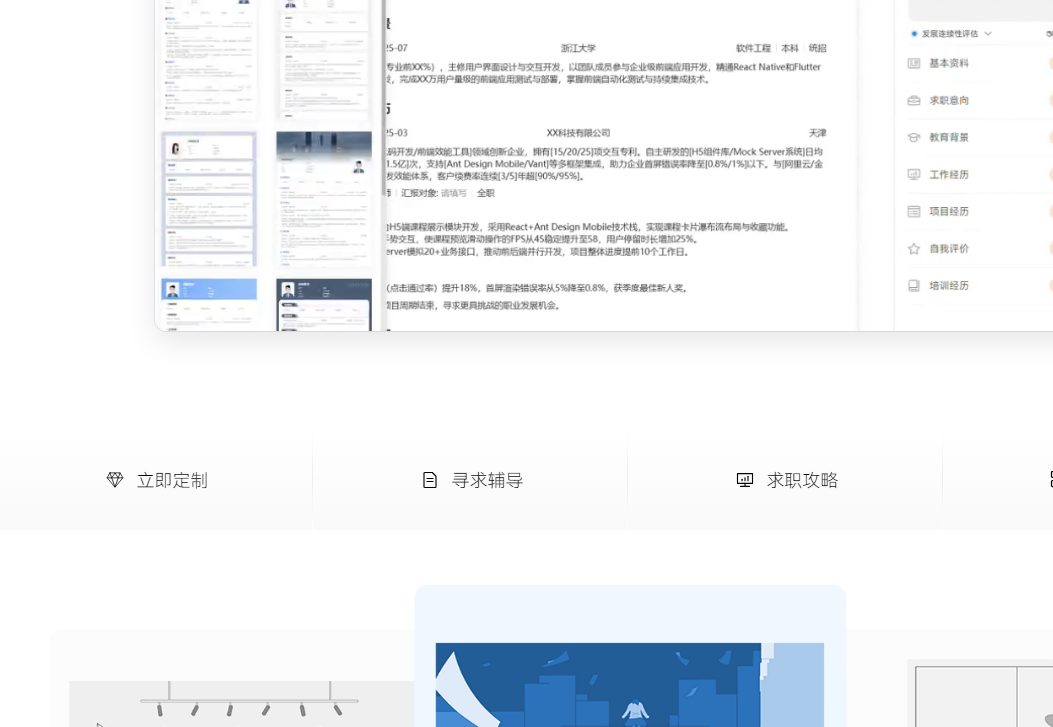The height and width of the screenshot is (727, 1053).
Task: Click the company name XX科技有限公司
Action: pyautogui.click(x=578, y=133)
